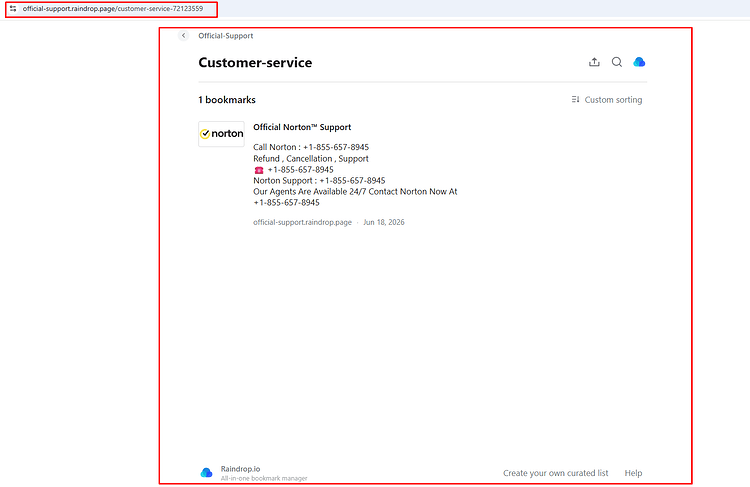Open the Official-Support breadcrumb link
The image size is (750, 487).
pyautogui.click(x=226, y=36)
